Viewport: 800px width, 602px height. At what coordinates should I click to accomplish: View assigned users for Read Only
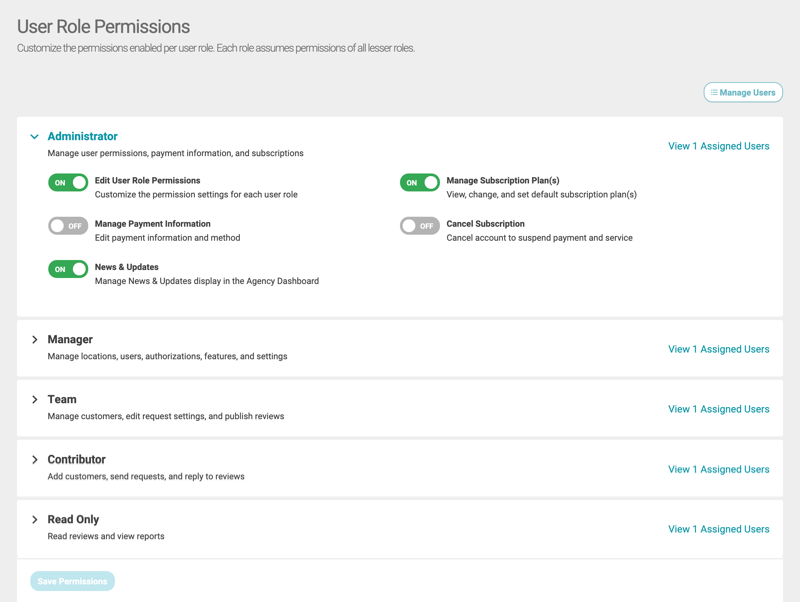pos(718,529)
